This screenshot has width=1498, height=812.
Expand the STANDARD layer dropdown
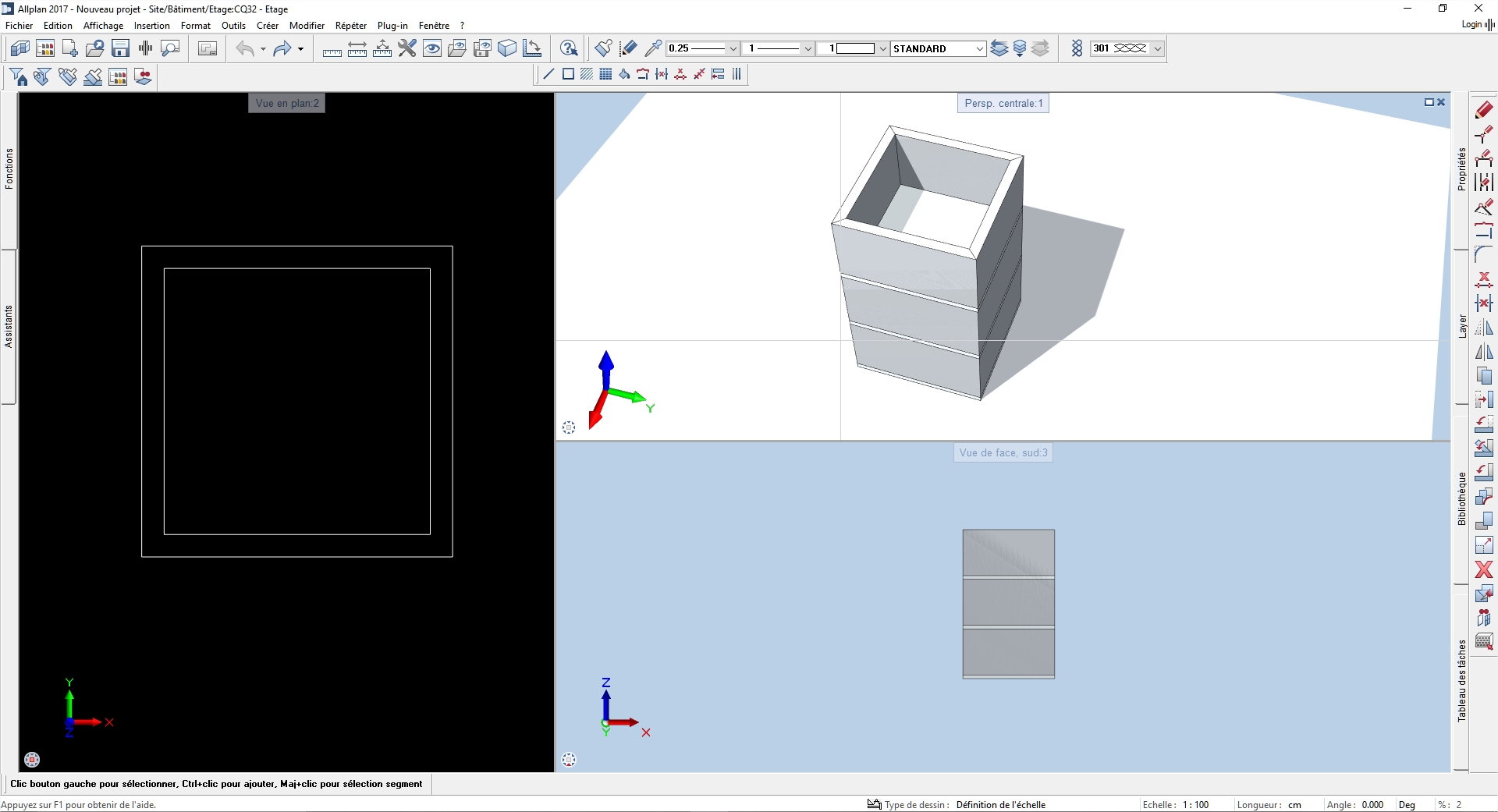point(979,48)
